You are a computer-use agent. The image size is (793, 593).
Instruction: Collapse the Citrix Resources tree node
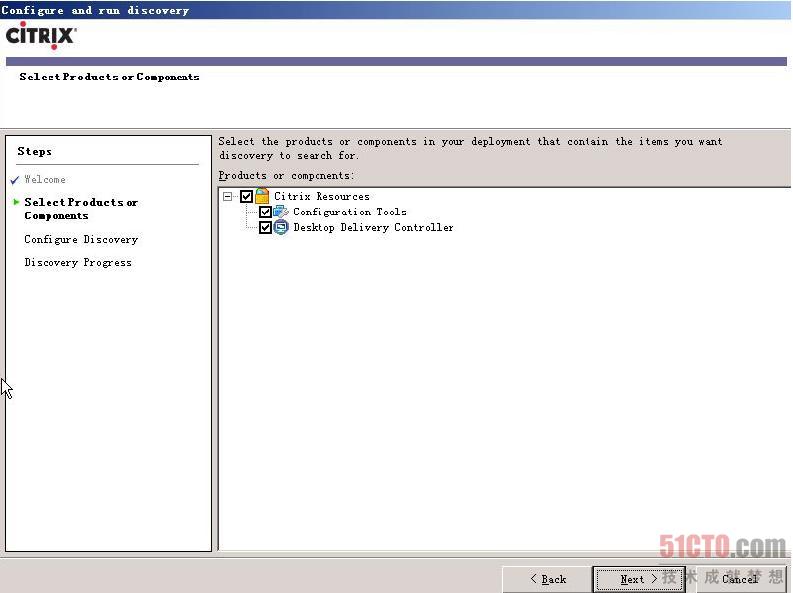228,196
